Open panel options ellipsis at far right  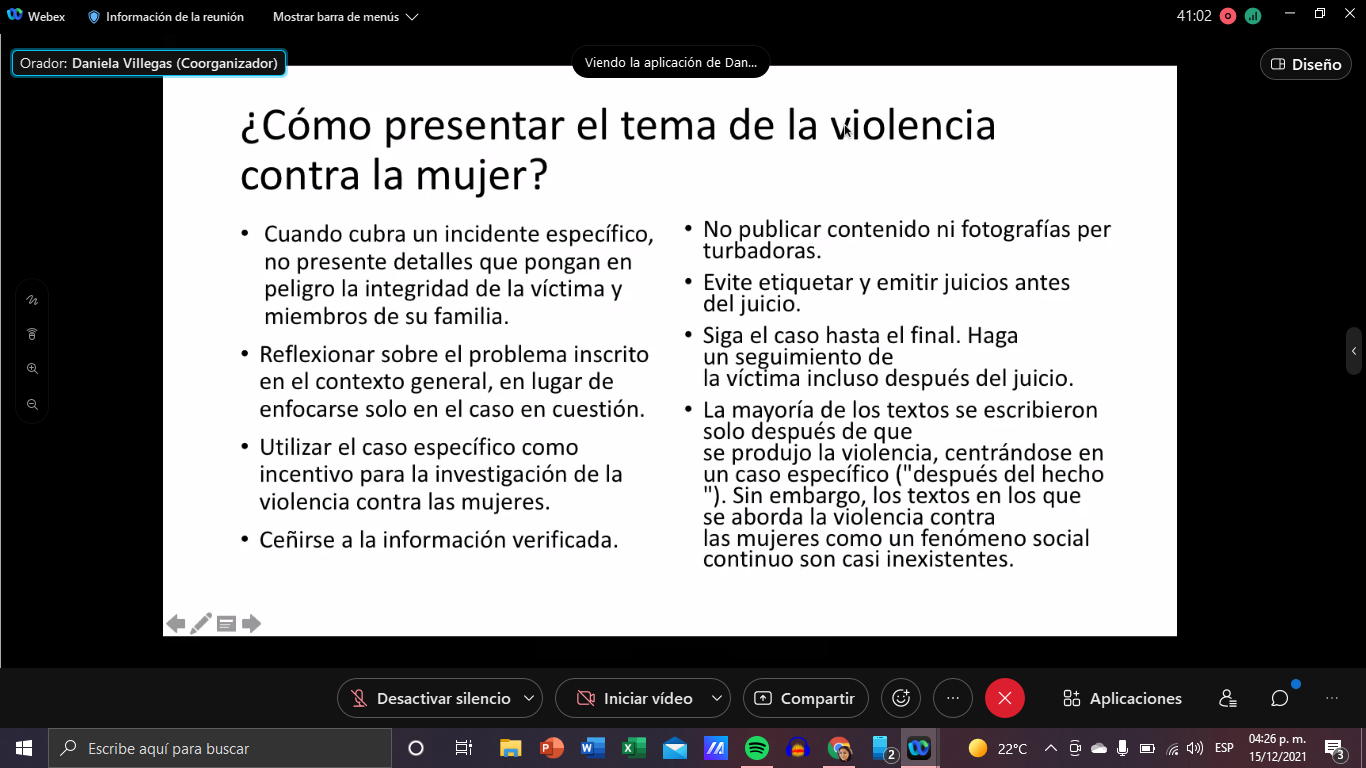pos(1332,699)
